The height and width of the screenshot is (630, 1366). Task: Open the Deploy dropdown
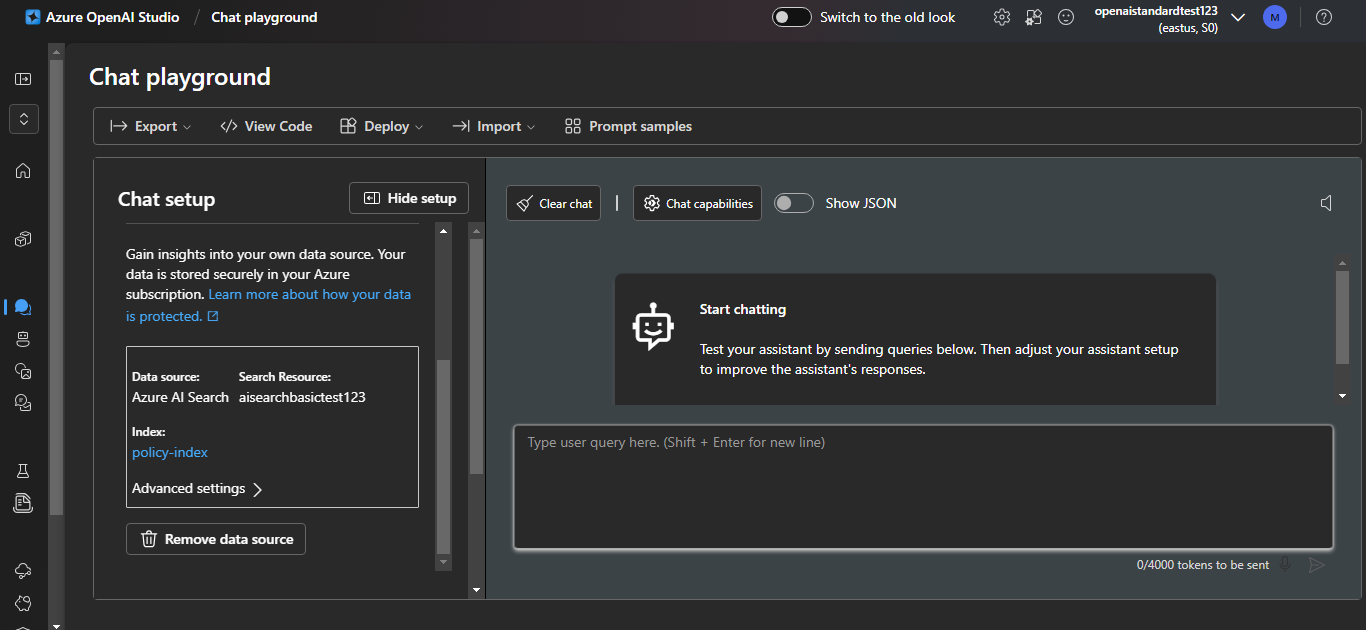pos(382,126)
